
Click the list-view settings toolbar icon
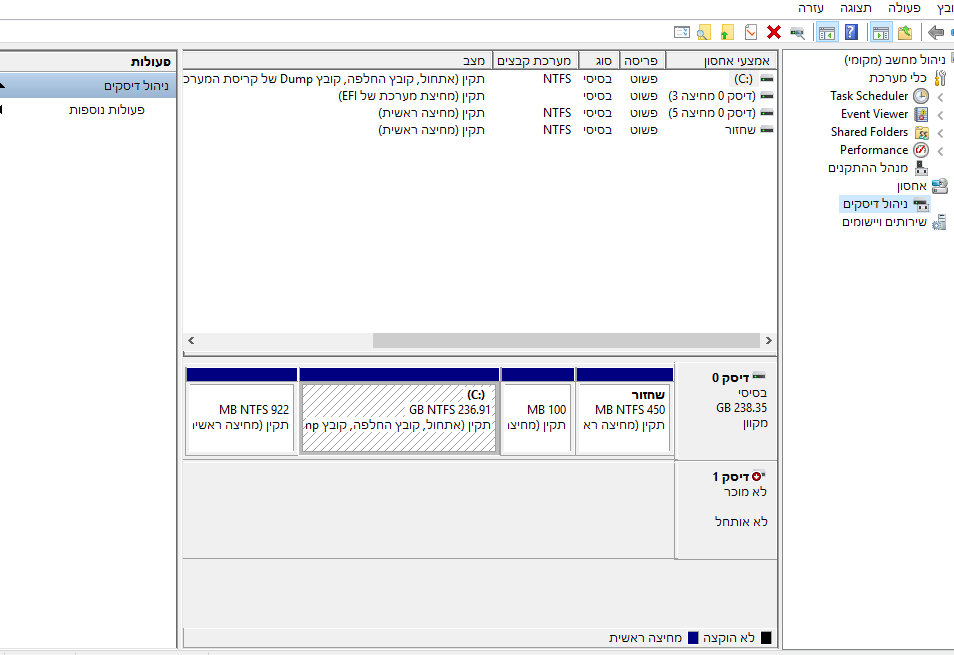coord(681,32)
